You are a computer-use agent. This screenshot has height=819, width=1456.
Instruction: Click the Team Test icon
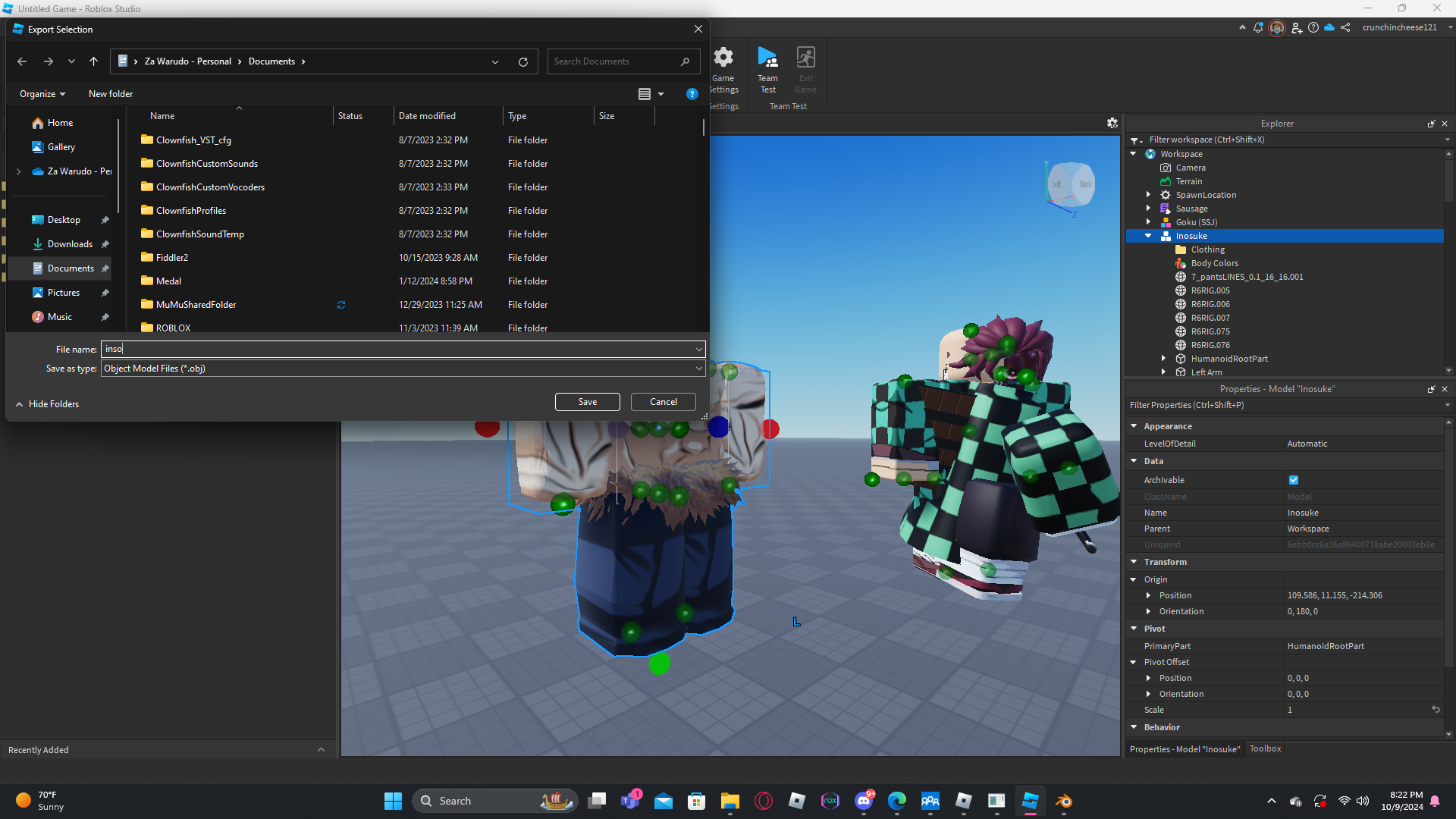[x=767, y=58]
